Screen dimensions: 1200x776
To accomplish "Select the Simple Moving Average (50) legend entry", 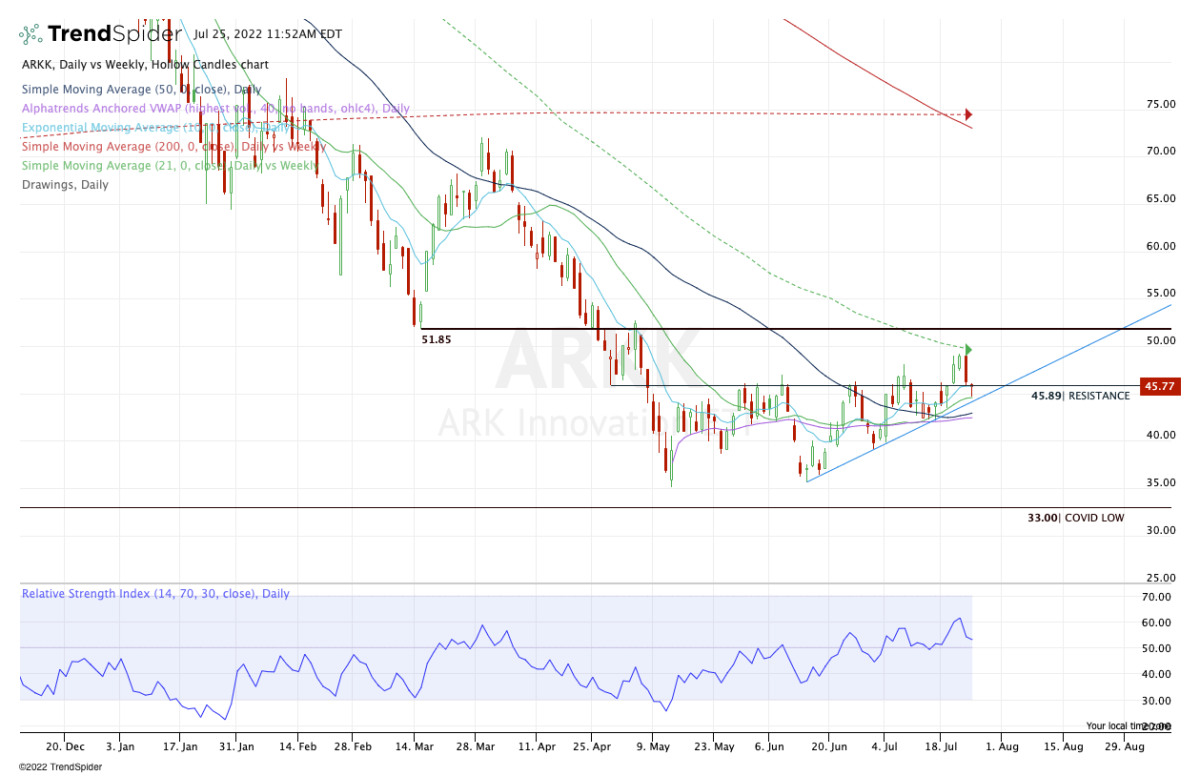I will coord(142,89).
